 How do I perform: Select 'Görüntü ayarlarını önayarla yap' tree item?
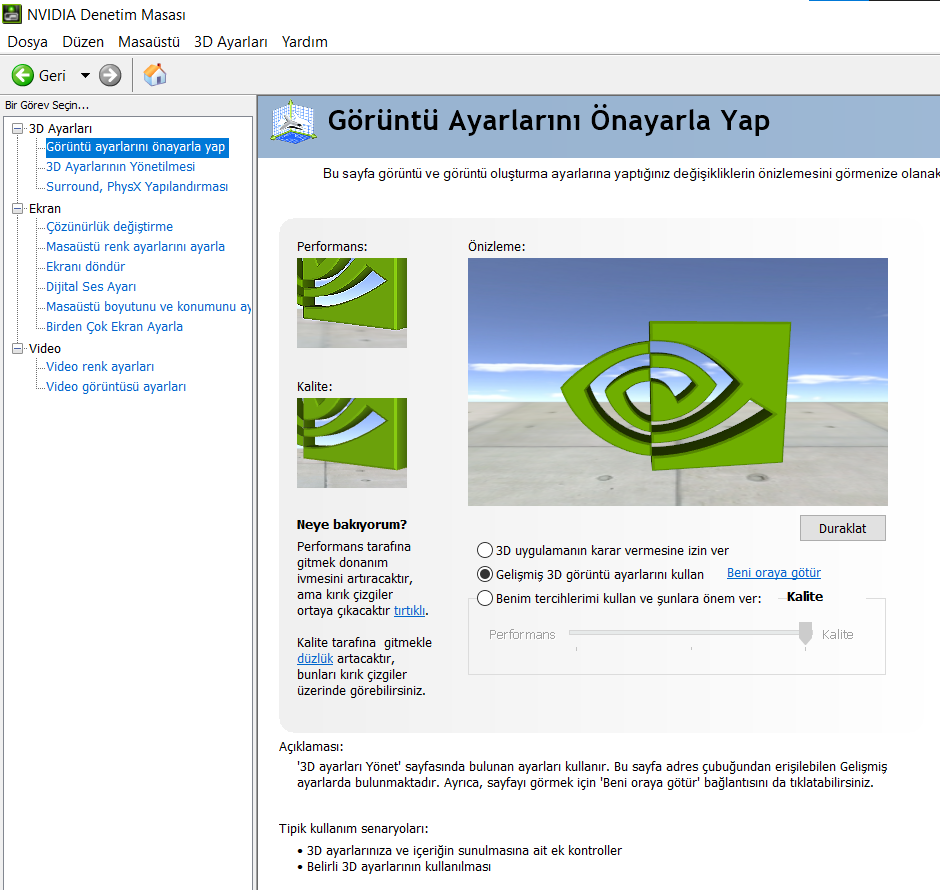pos(136,147)
